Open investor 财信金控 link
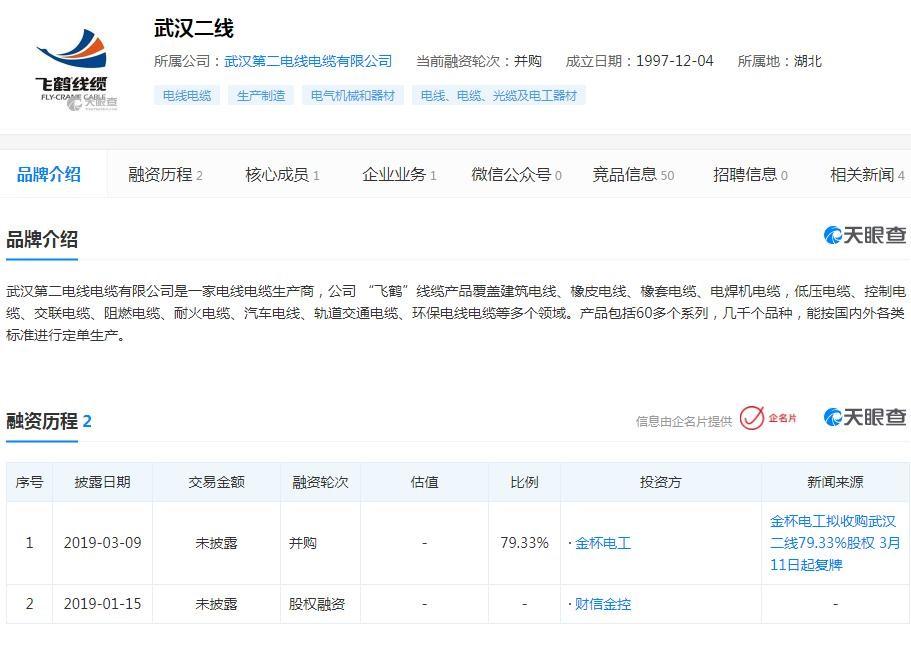Screen dimensions: 911x657 [x=603, y=604]
